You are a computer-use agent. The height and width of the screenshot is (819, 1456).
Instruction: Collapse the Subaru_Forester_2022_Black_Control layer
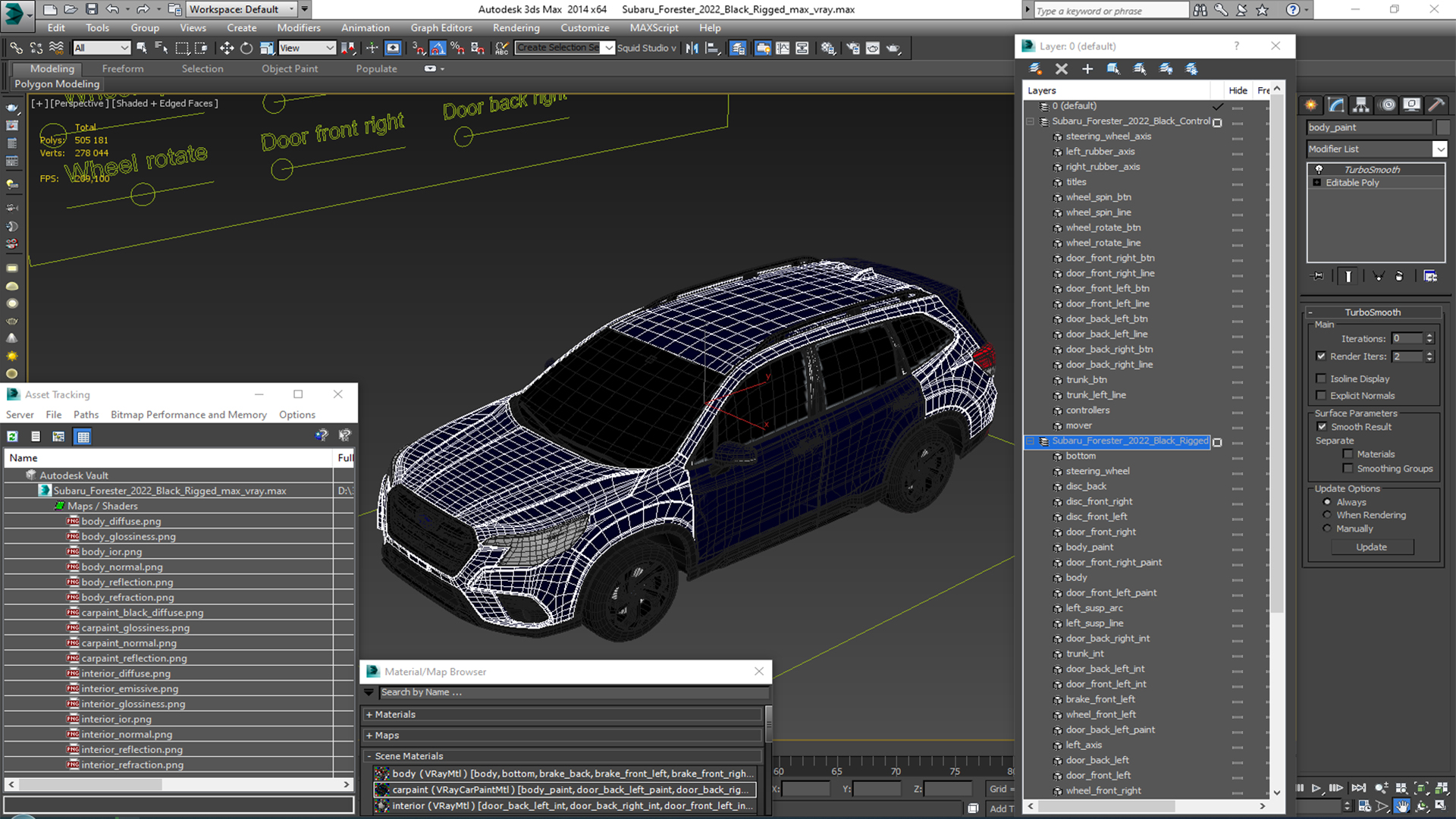point(1030,121)
